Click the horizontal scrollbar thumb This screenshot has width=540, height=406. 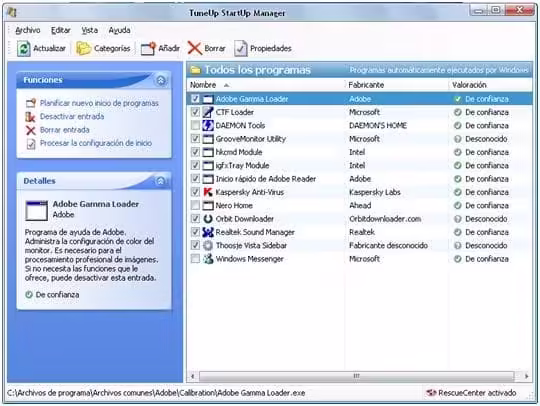356,376
